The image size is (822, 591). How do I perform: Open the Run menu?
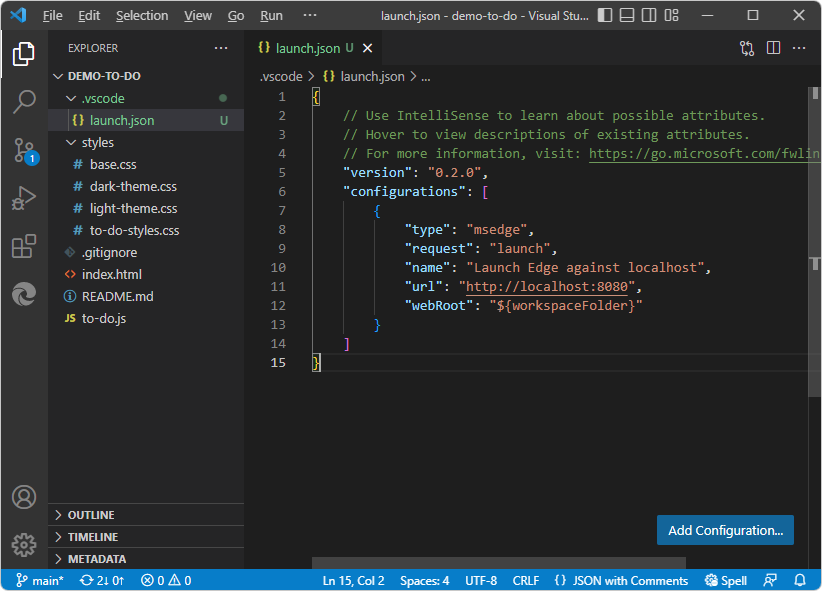[x=271, y=15]
